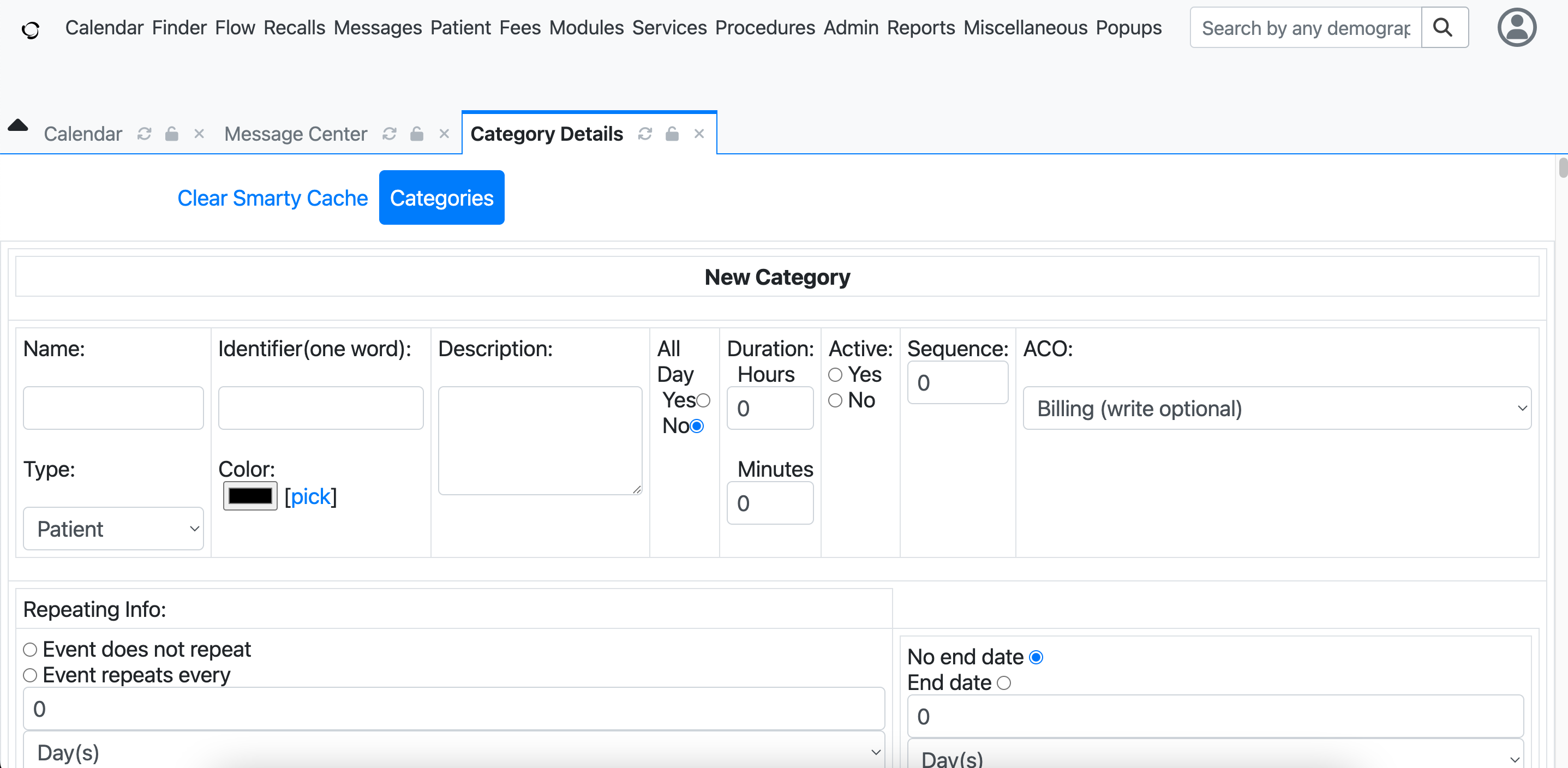Collapse the tab bar with the caret
The width and height of the screenshot is (1568, 768).
(17, 125)
